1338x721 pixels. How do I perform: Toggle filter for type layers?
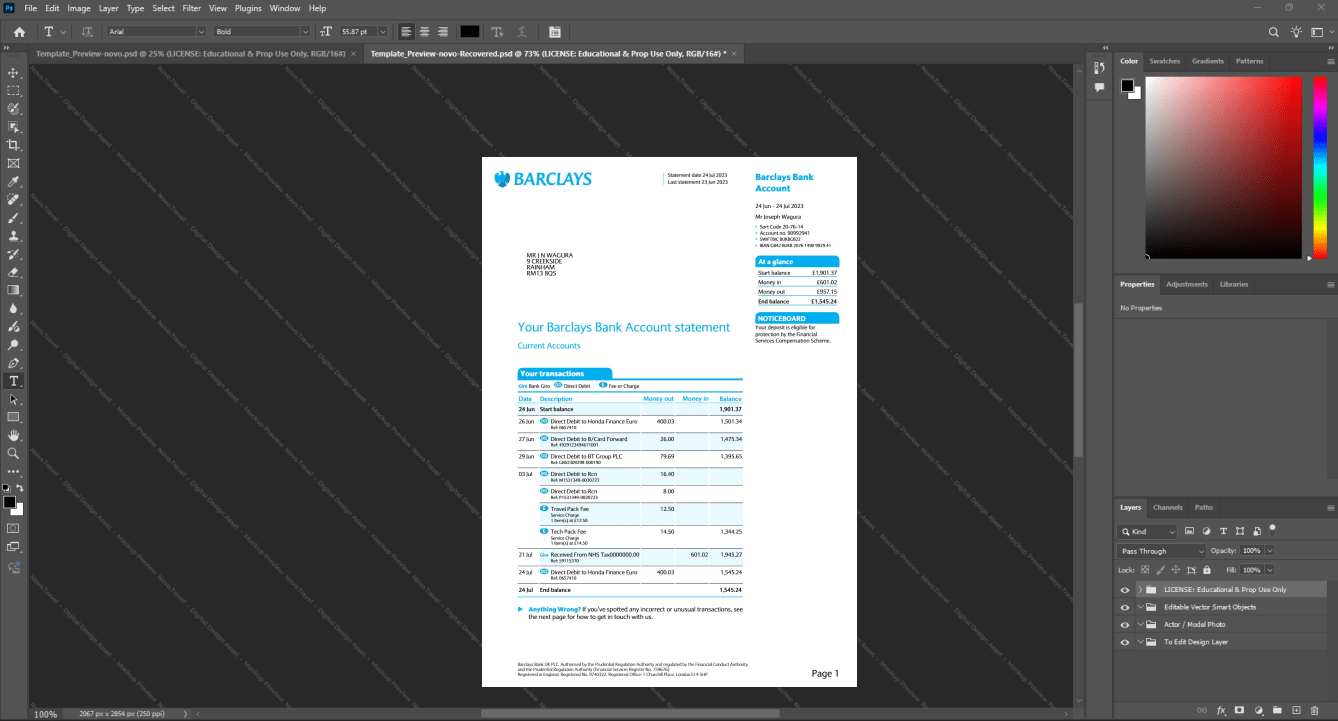tap(1223, 531)
